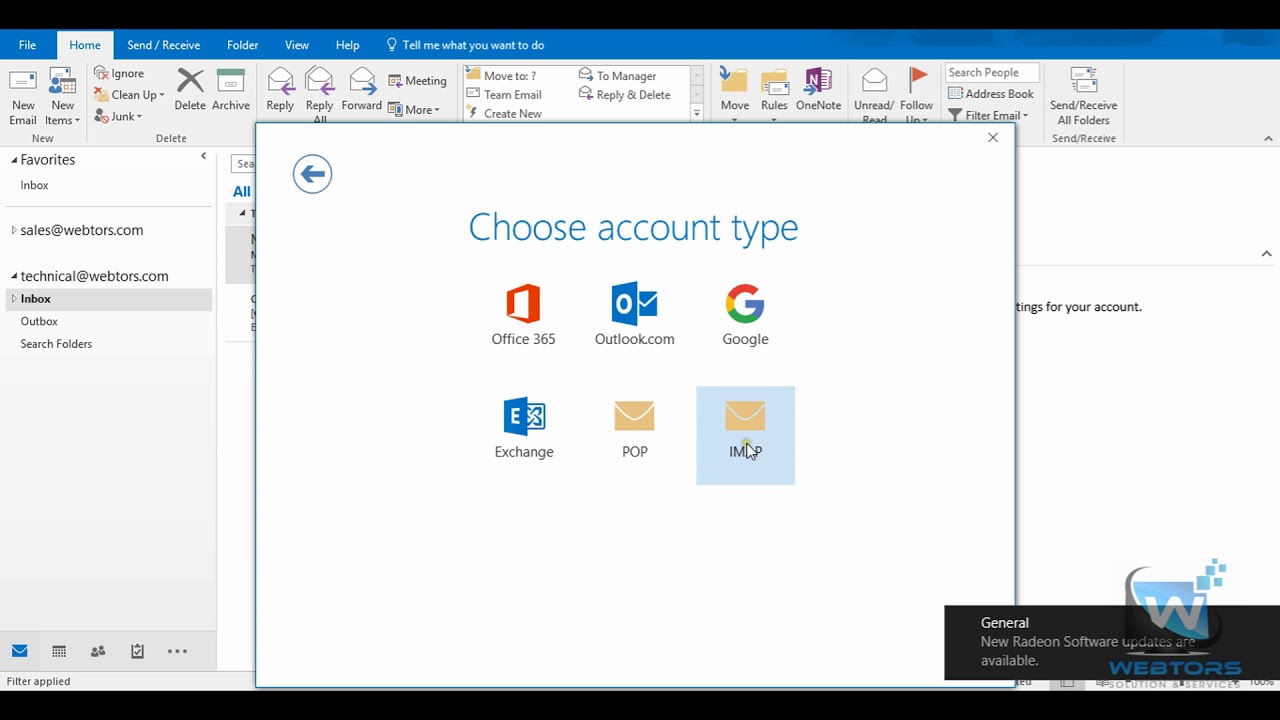Archive the selected message
Screen dimensions: 1280x720
point(231,90)
